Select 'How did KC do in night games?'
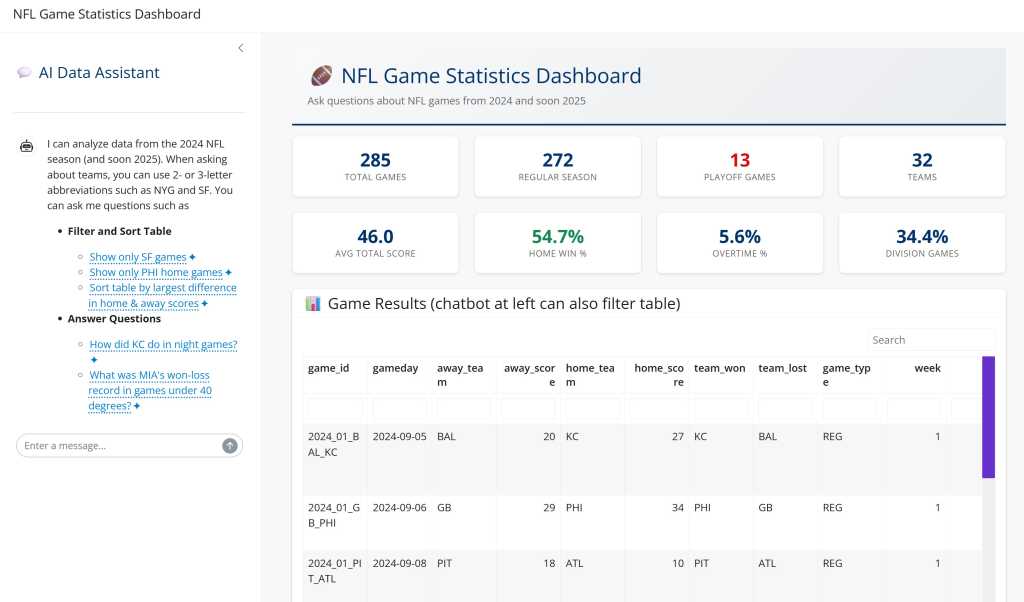 click(x=163, y=345)
